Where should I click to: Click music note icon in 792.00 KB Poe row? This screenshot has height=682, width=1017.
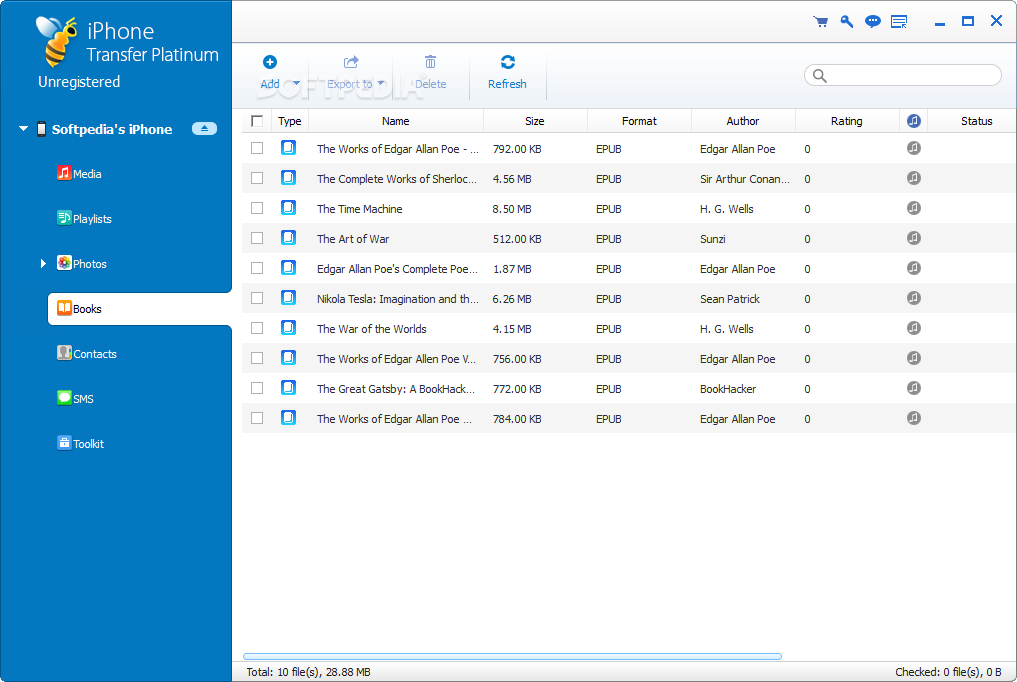tap(914, 148)
